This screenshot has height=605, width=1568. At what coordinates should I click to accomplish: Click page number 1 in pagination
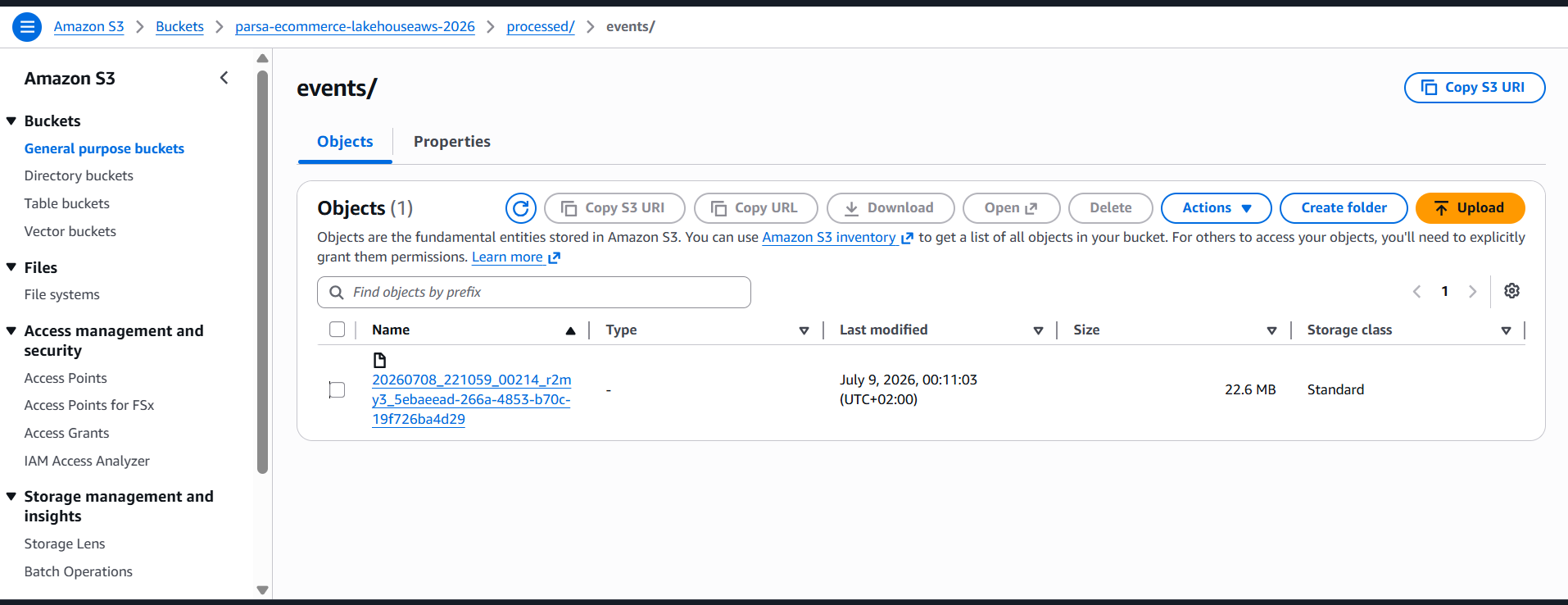point(1444,291)
